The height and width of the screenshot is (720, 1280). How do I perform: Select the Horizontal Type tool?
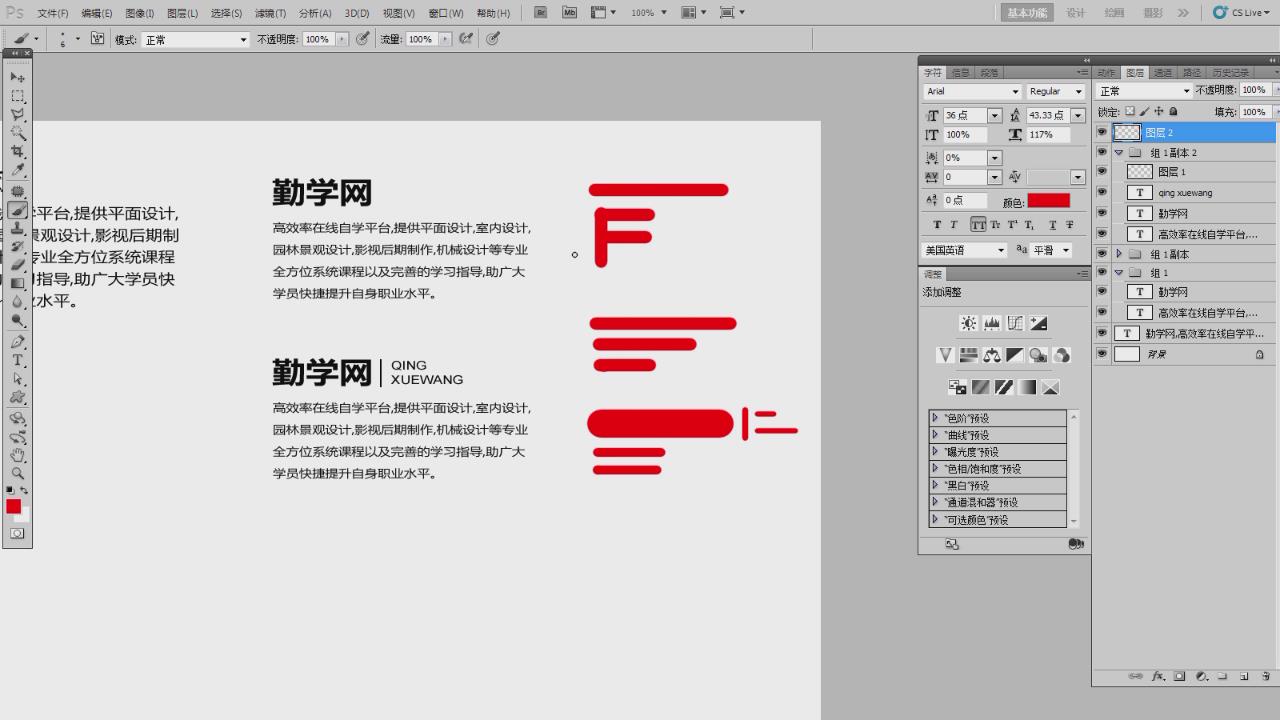[18, 361]
